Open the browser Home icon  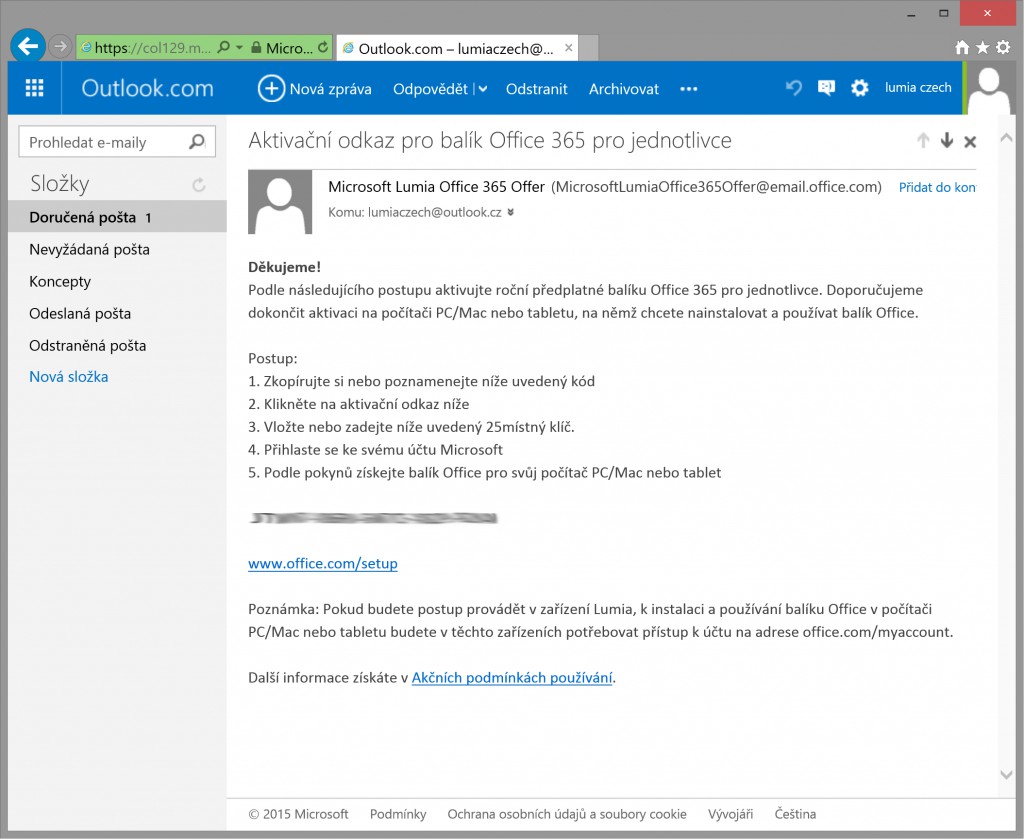point(961,47)
